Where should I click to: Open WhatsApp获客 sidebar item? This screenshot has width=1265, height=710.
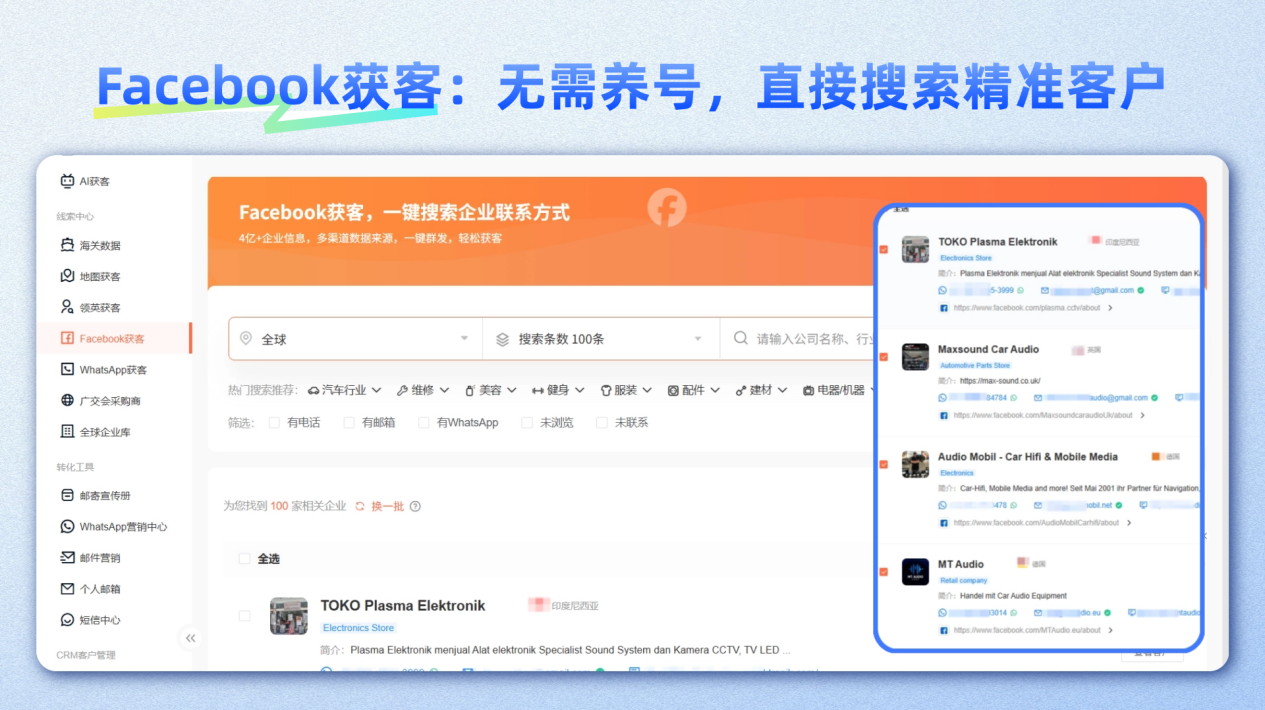click(x=104, y=369)
